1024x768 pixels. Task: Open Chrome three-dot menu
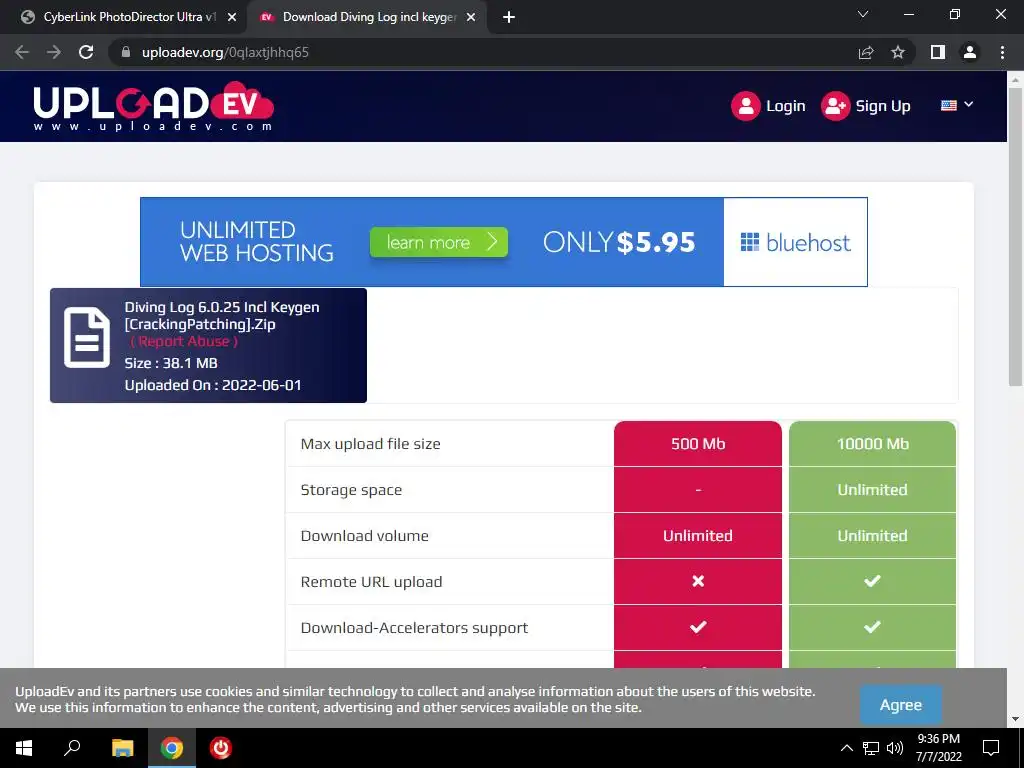point(1002,52)
